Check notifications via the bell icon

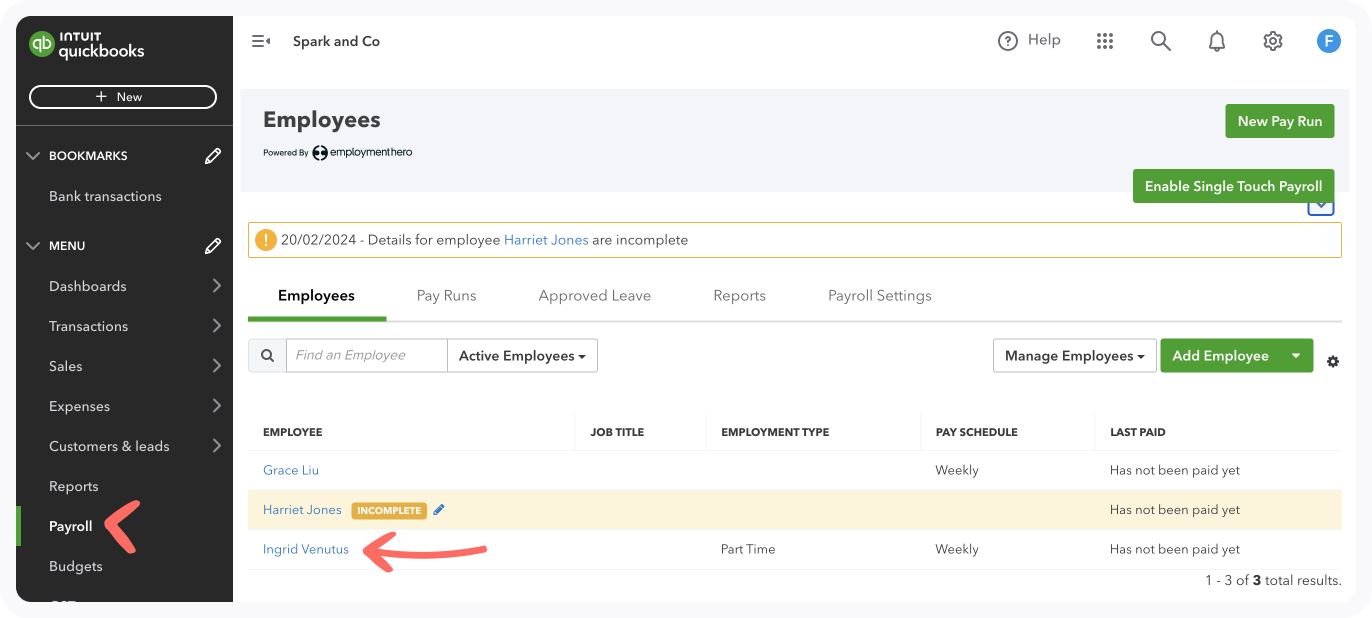pyautogui.click(x=1216, y=40)
